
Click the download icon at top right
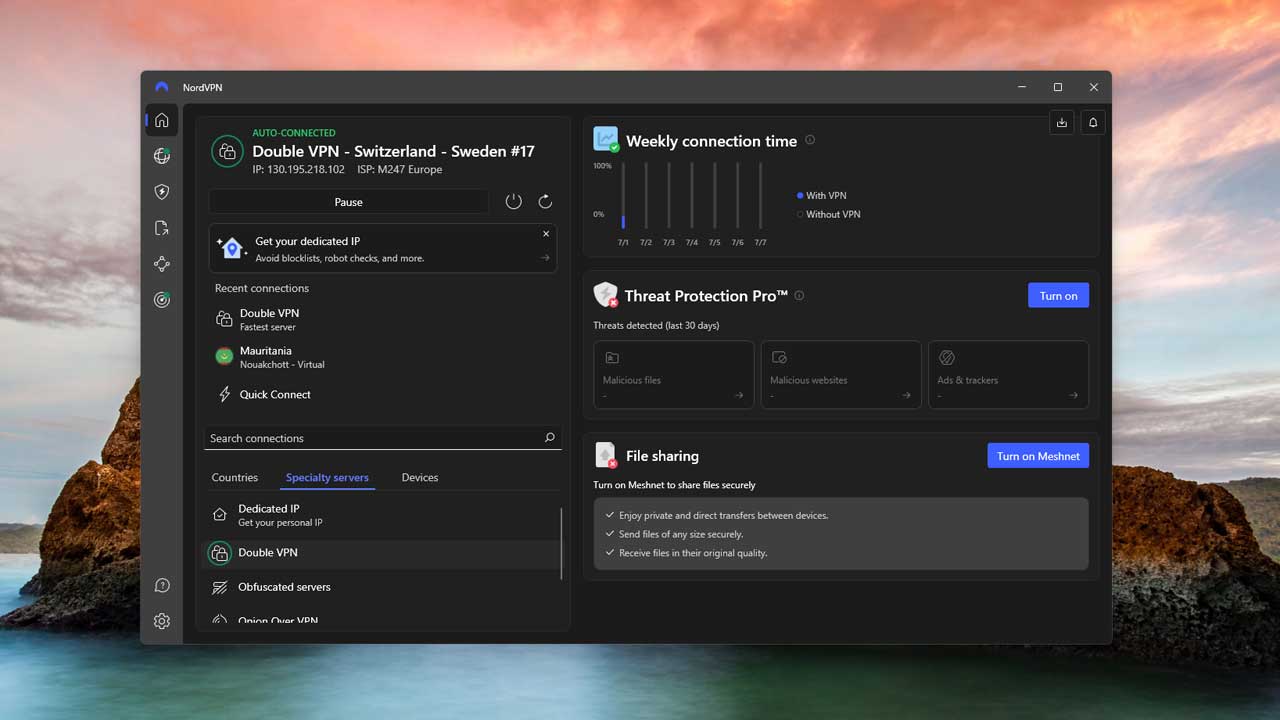pyautogui.click(x=1062, y=123)
